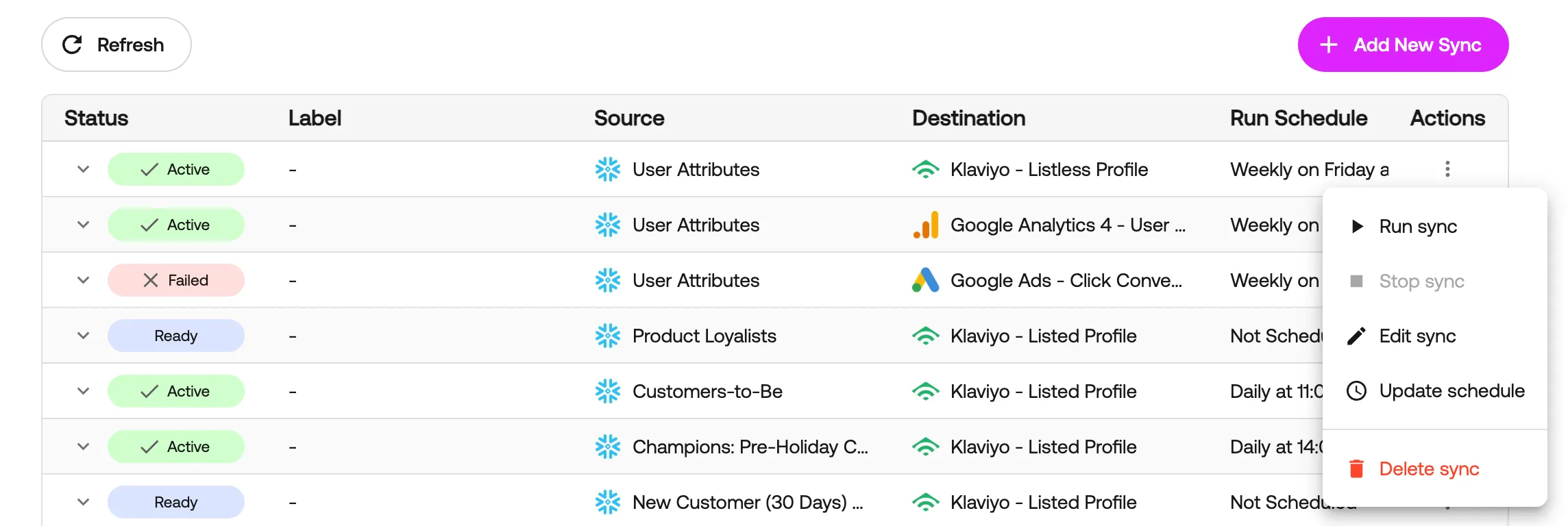Click the Product Loyalists source text
This screenshot has width=1568, height=526.
tap(705, 336)
